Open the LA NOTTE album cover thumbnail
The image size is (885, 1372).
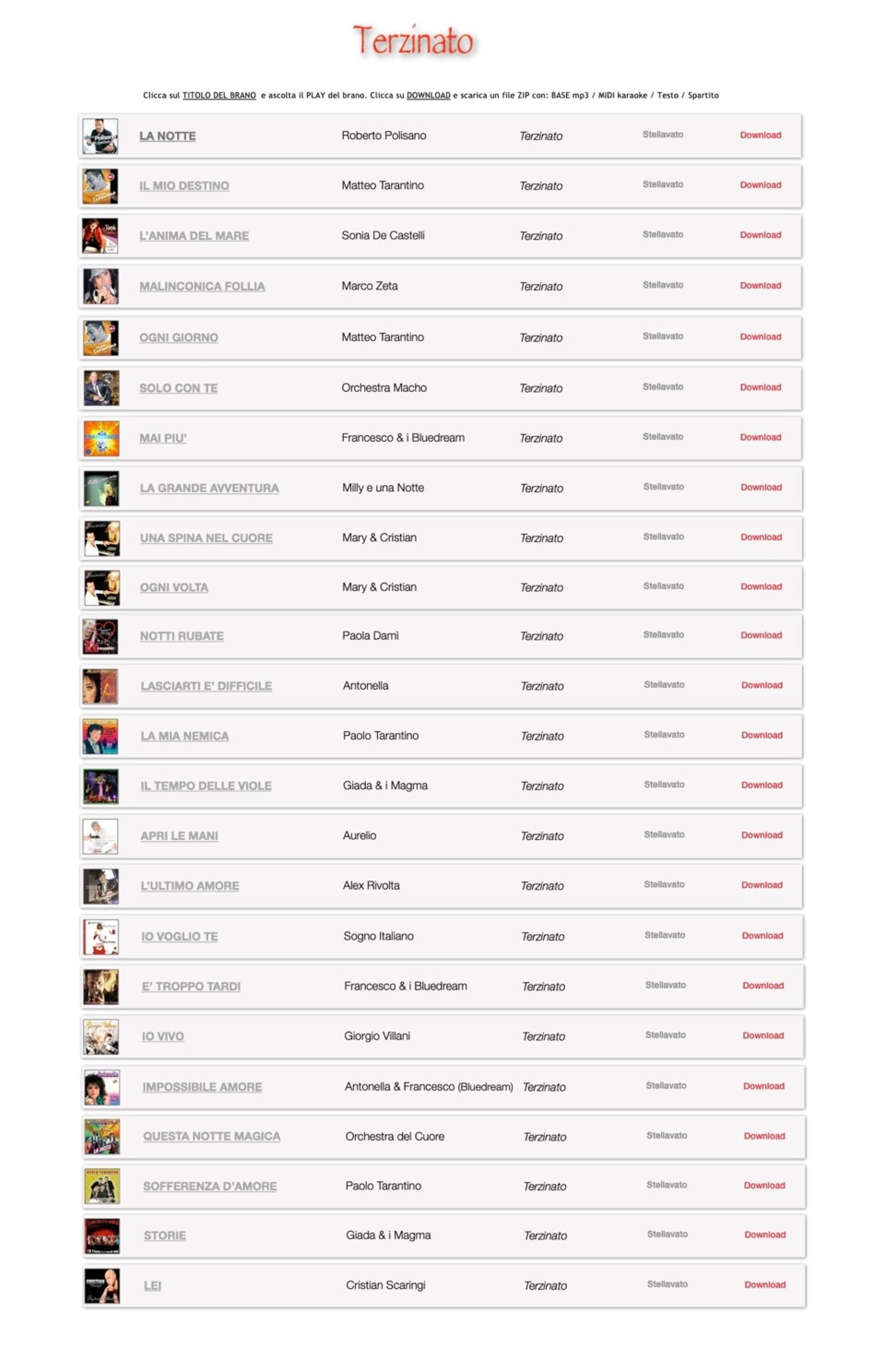[100, 136]
